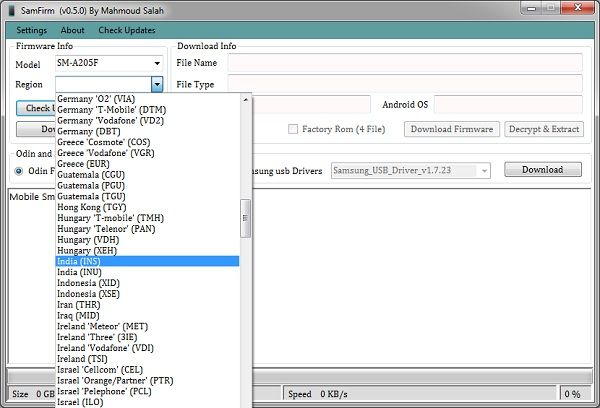Click the File Type field

405,84
